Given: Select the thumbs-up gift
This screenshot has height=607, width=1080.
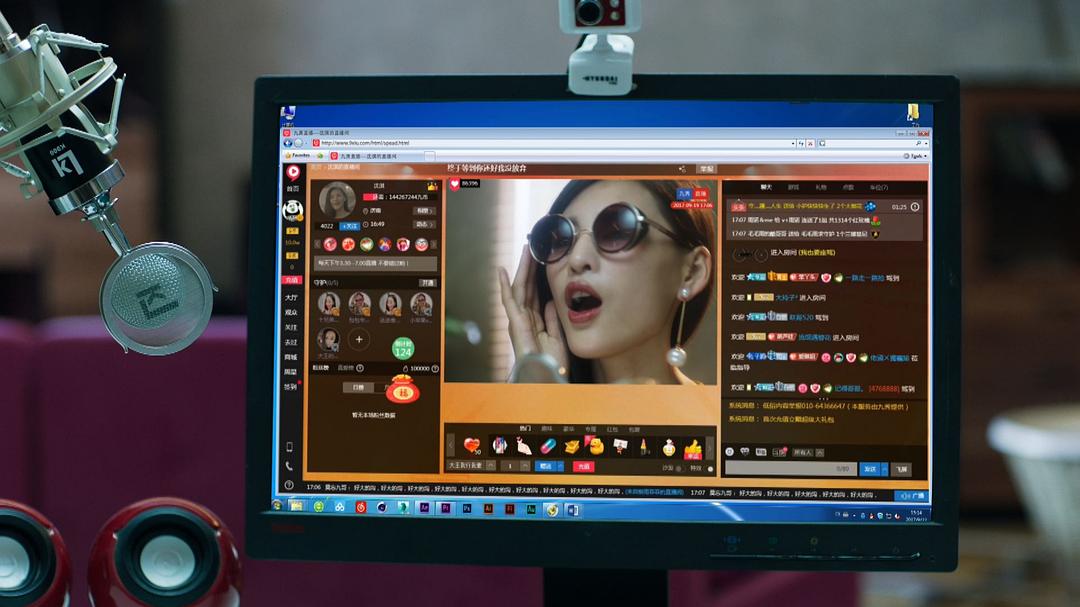Looking at the screenshot, I should pos(692,449).
